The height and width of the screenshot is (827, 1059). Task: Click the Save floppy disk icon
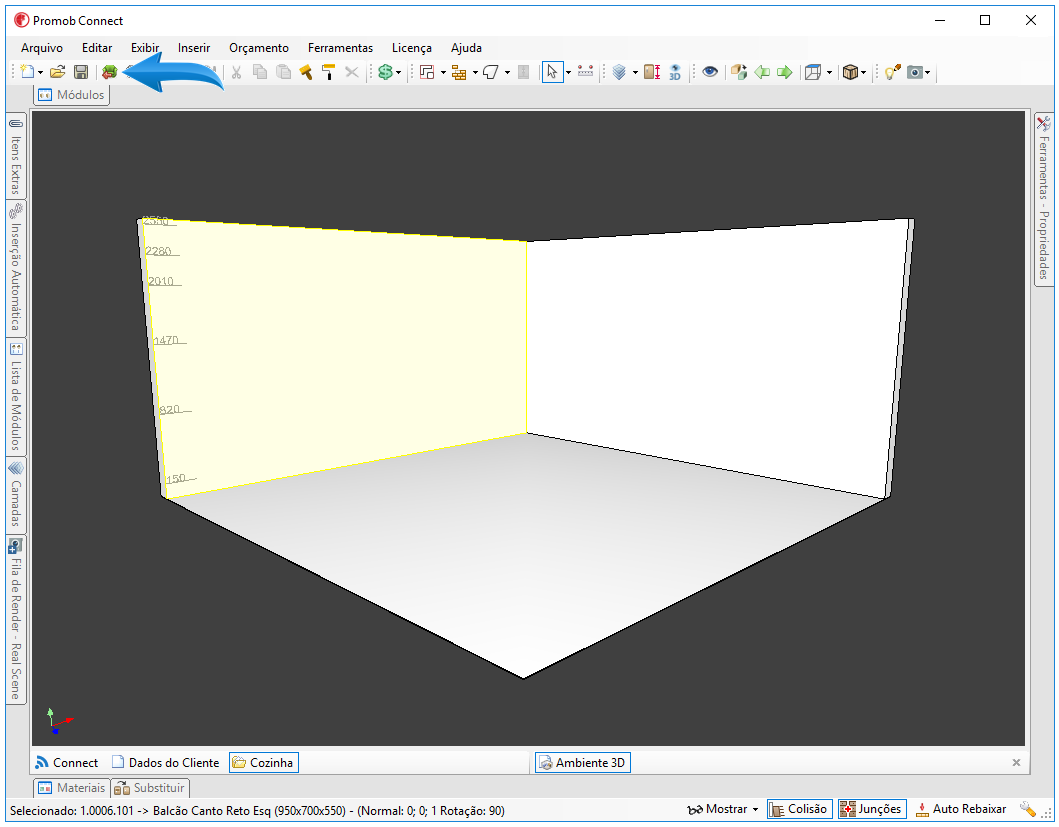coord(81,72)
